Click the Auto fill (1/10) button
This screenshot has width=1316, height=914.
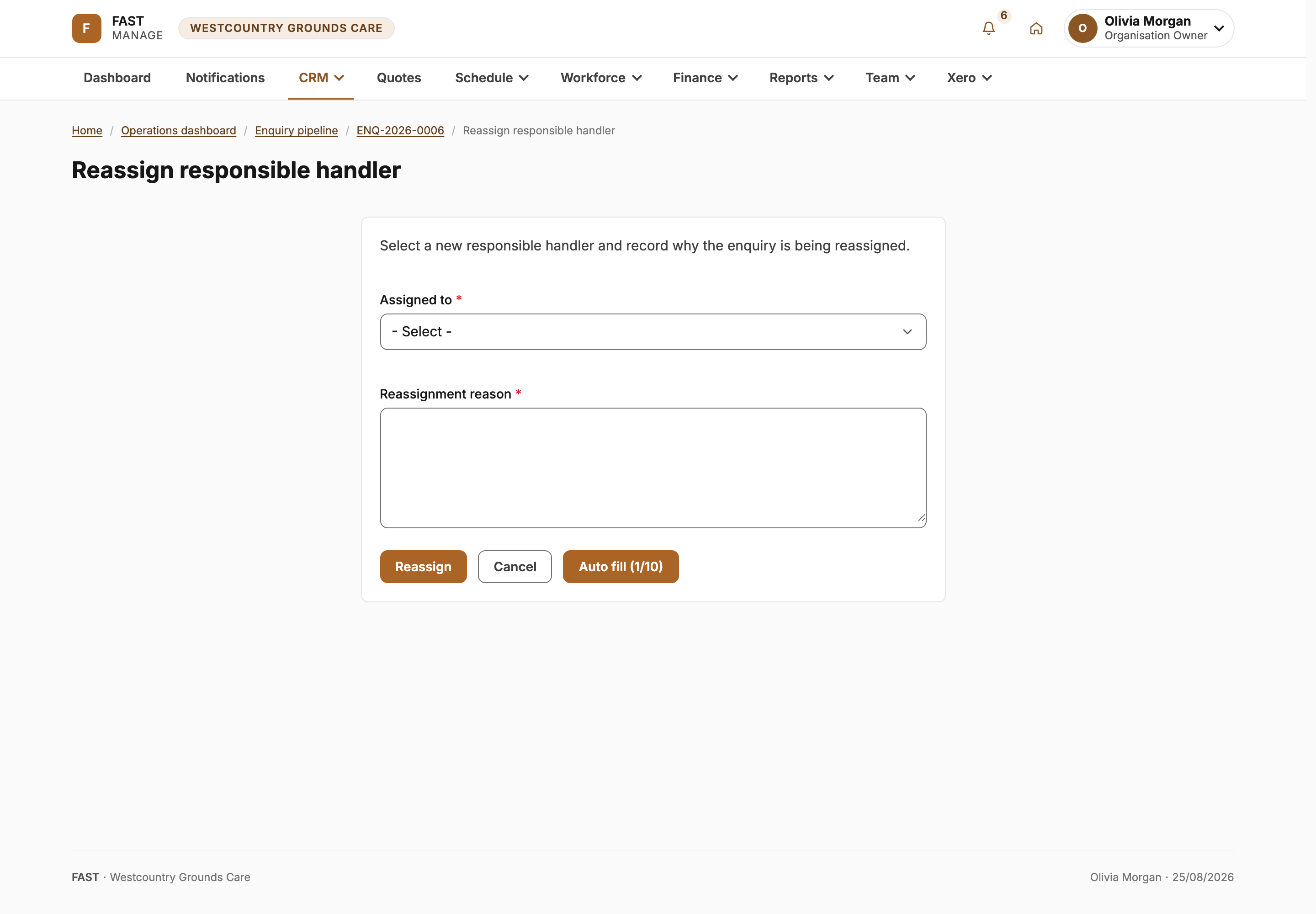(621, 567)
